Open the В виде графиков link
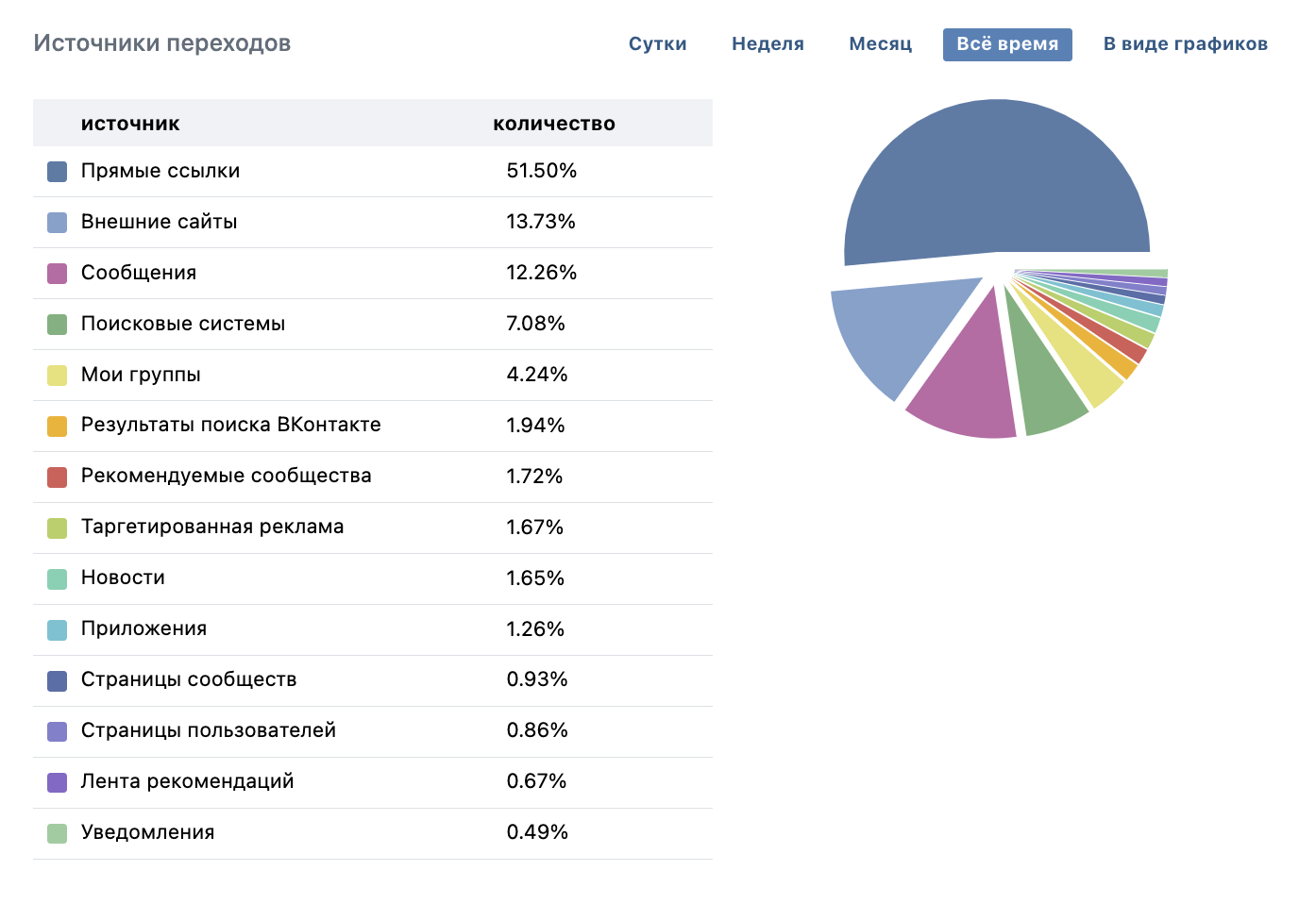The image size is (1316, 921). pyautogui.click(x=1185, y=44)
